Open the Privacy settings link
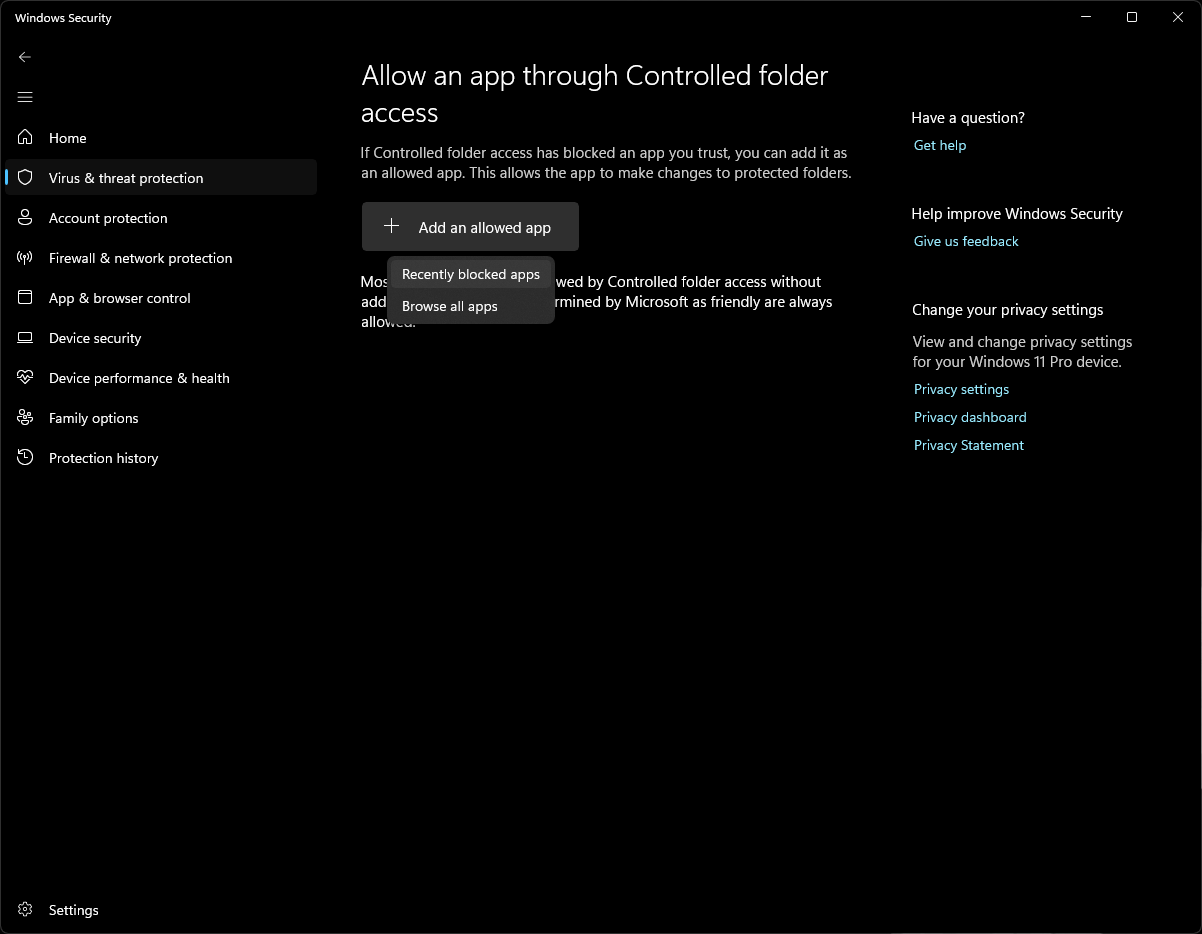Image resolution: width=1202 pixels, height=934 pixels. 961,389
